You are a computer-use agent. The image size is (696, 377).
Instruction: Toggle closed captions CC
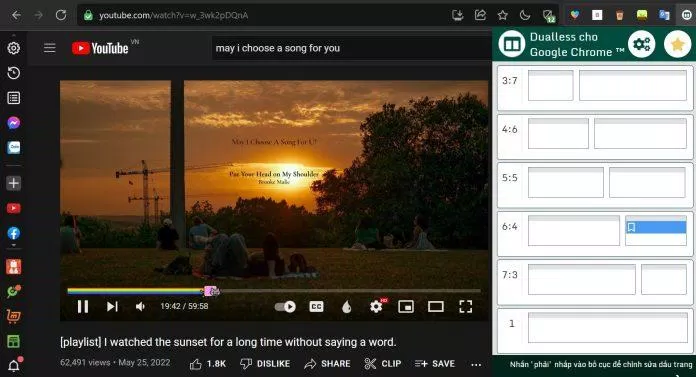(316, 306)
